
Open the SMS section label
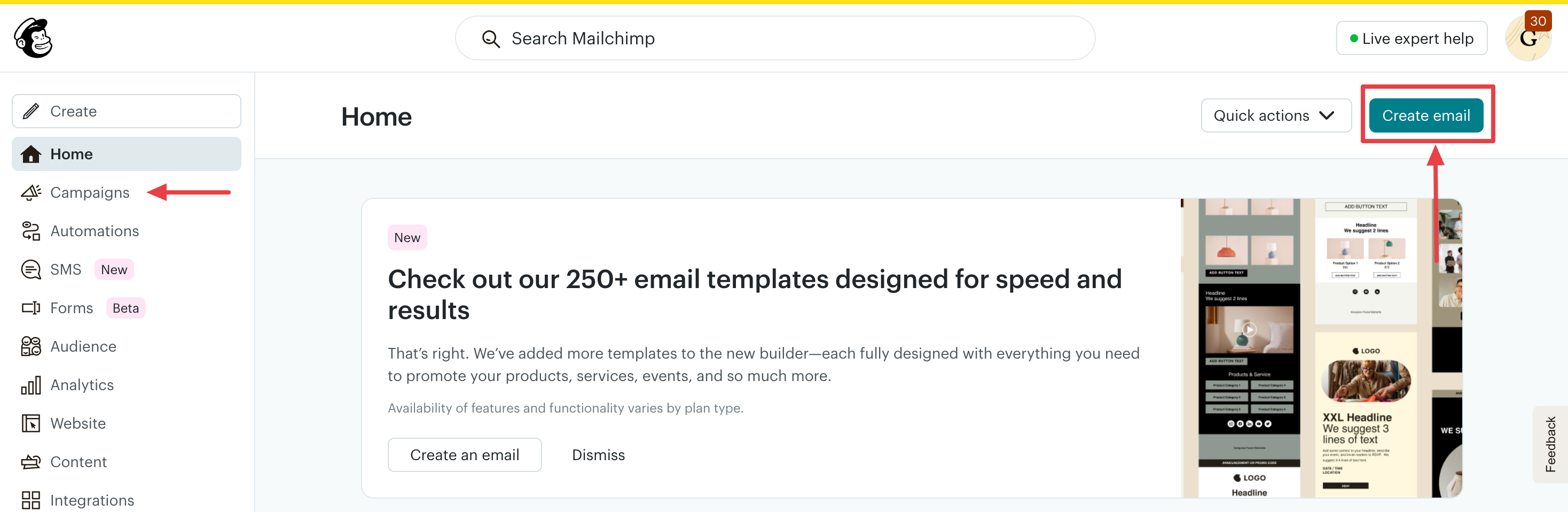pyautogui.click(x=66, y=269)
